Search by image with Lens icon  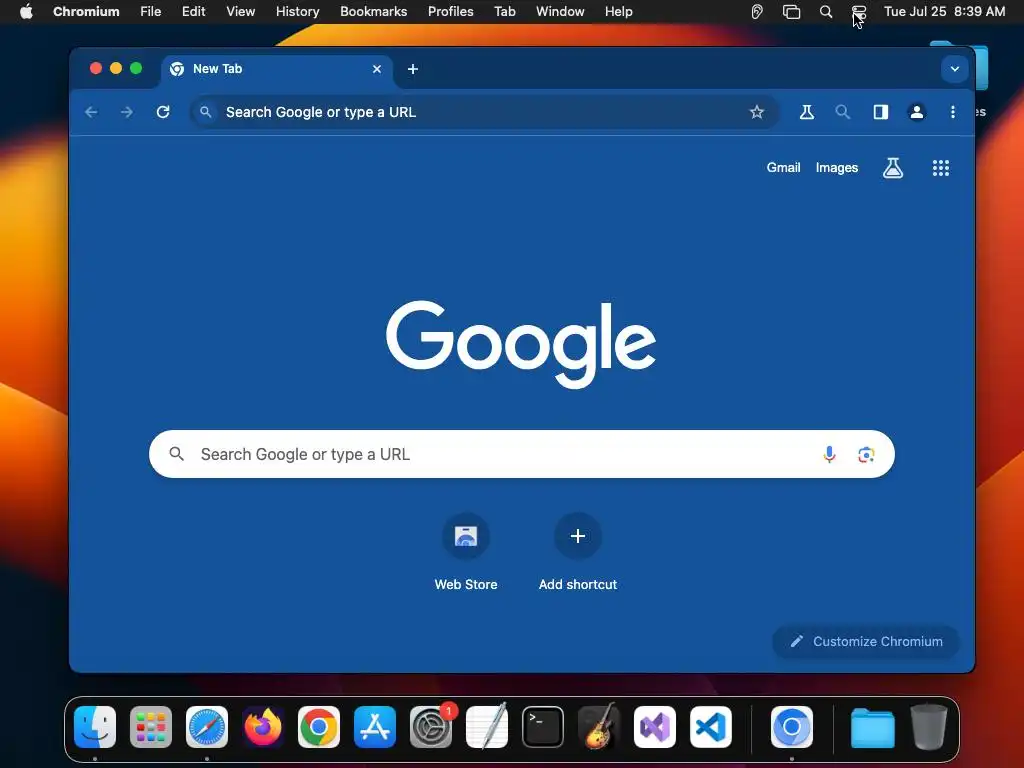(x=866, y=455)
